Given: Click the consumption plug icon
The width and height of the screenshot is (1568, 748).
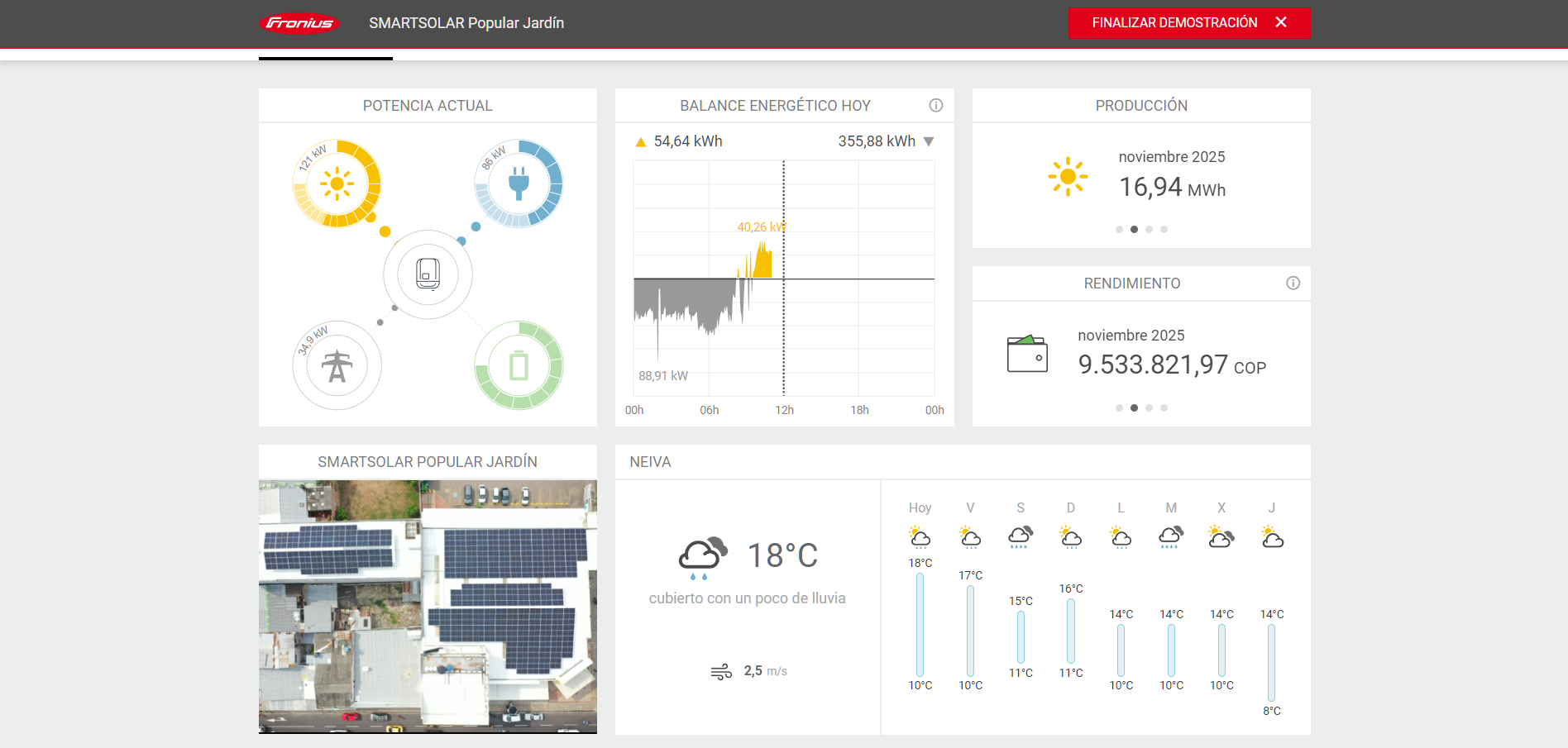Looking at the screenshot, I should point(519,183).
